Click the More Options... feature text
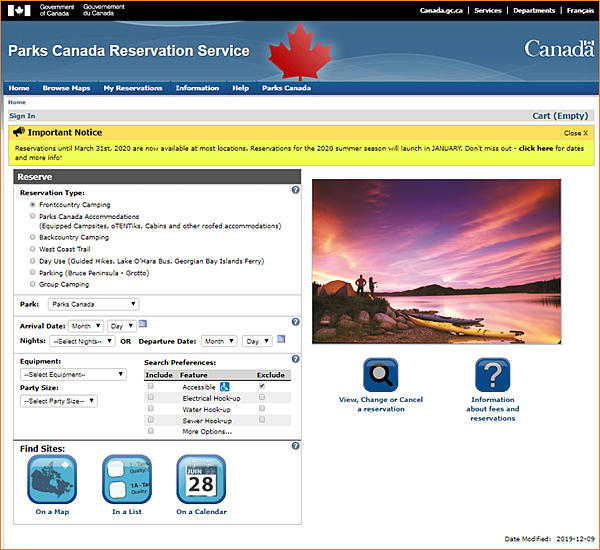 (x=207, y=431)
